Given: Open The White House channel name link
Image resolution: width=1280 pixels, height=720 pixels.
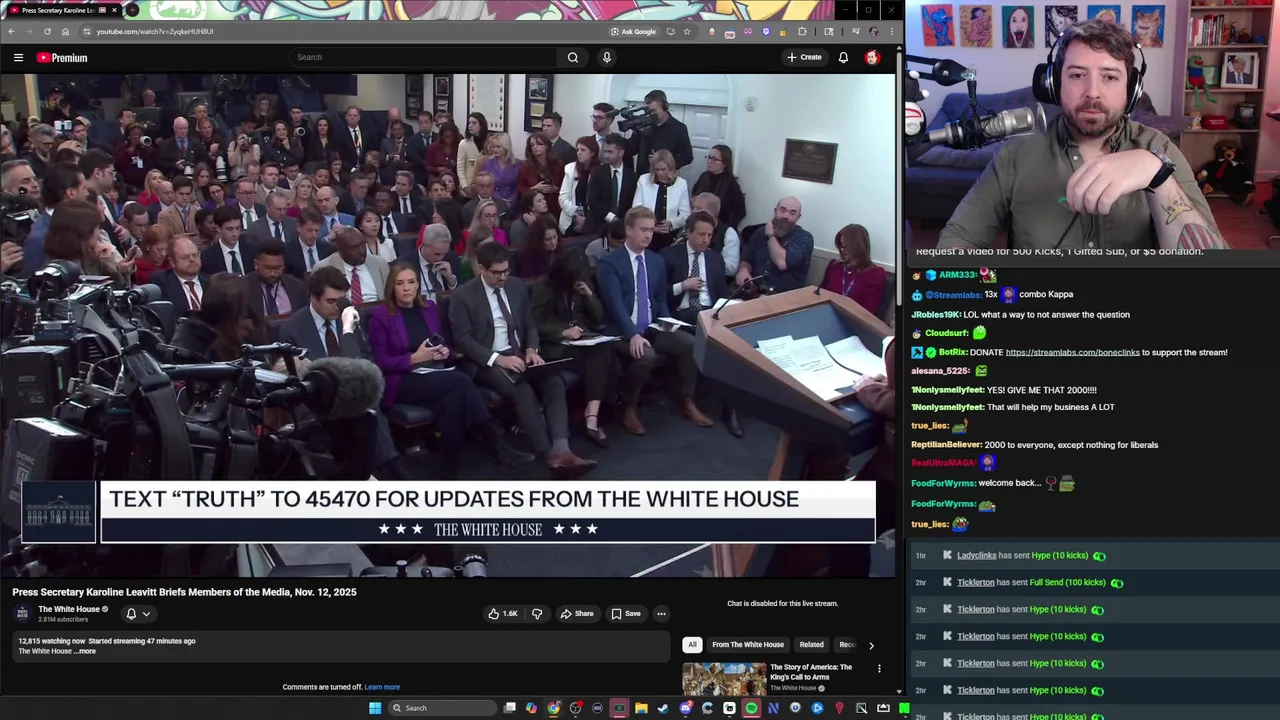Looking at the screenshot, I should point(69,609).
